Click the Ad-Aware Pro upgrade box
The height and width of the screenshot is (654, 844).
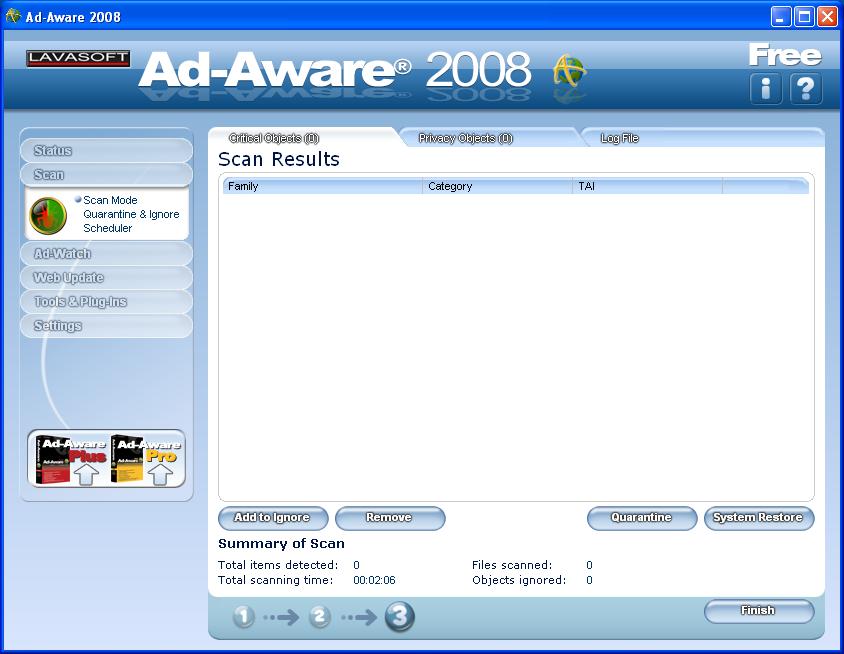(x=145, y=459)
